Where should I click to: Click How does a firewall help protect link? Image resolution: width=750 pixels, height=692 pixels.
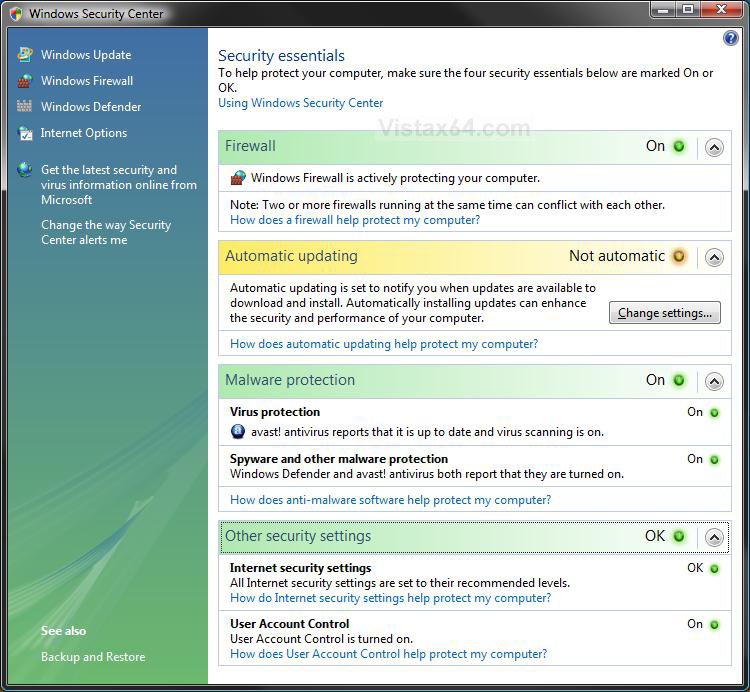pyautogui.click(x=355, y=220)
